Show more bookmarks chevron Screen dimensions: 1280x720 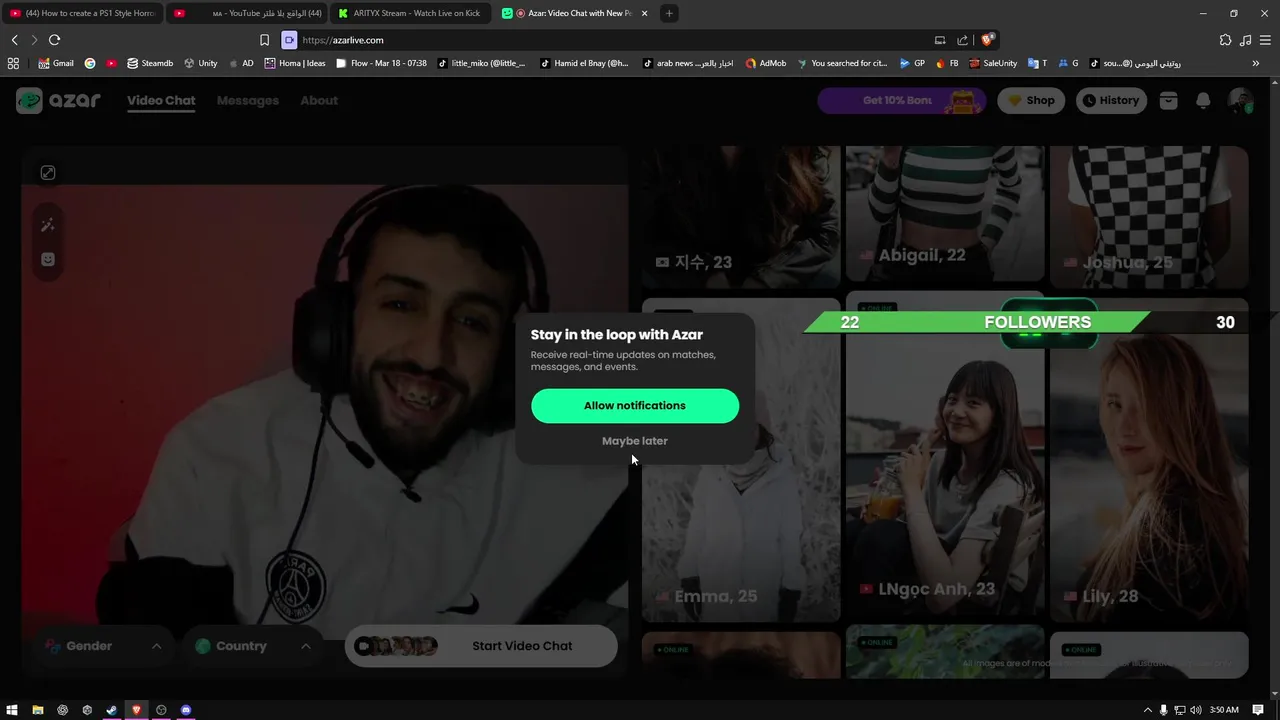[x=1256, y=63]
